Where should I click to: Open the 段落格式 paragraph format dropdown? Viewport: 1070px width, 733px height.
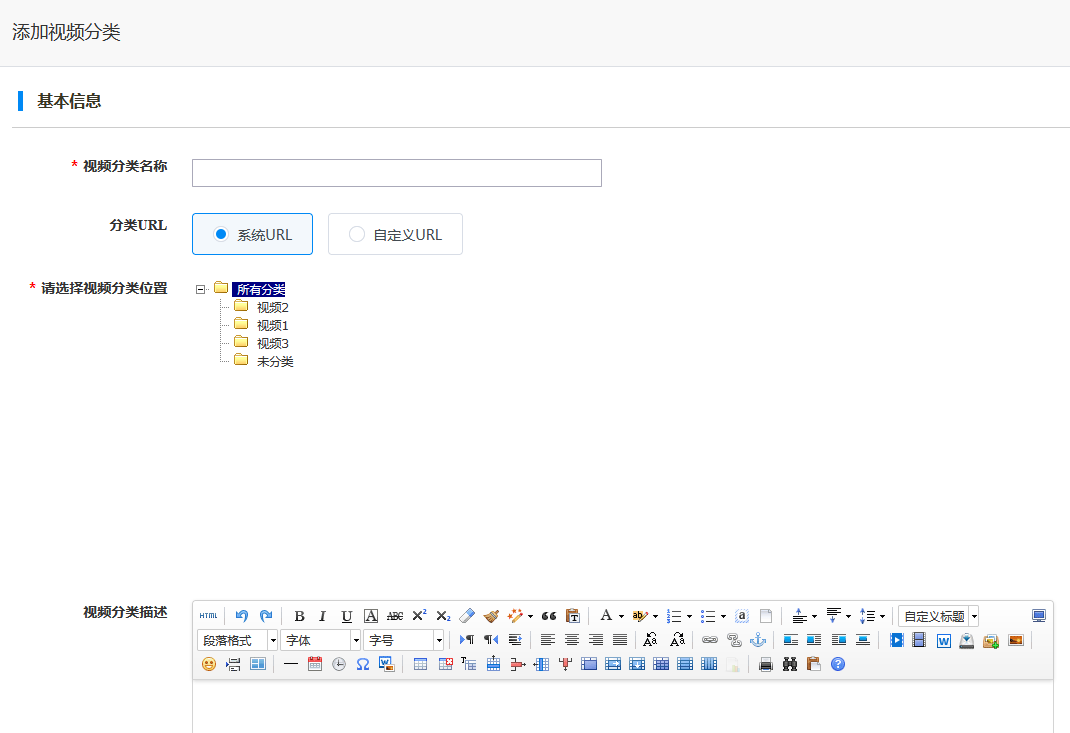point(238,640)
